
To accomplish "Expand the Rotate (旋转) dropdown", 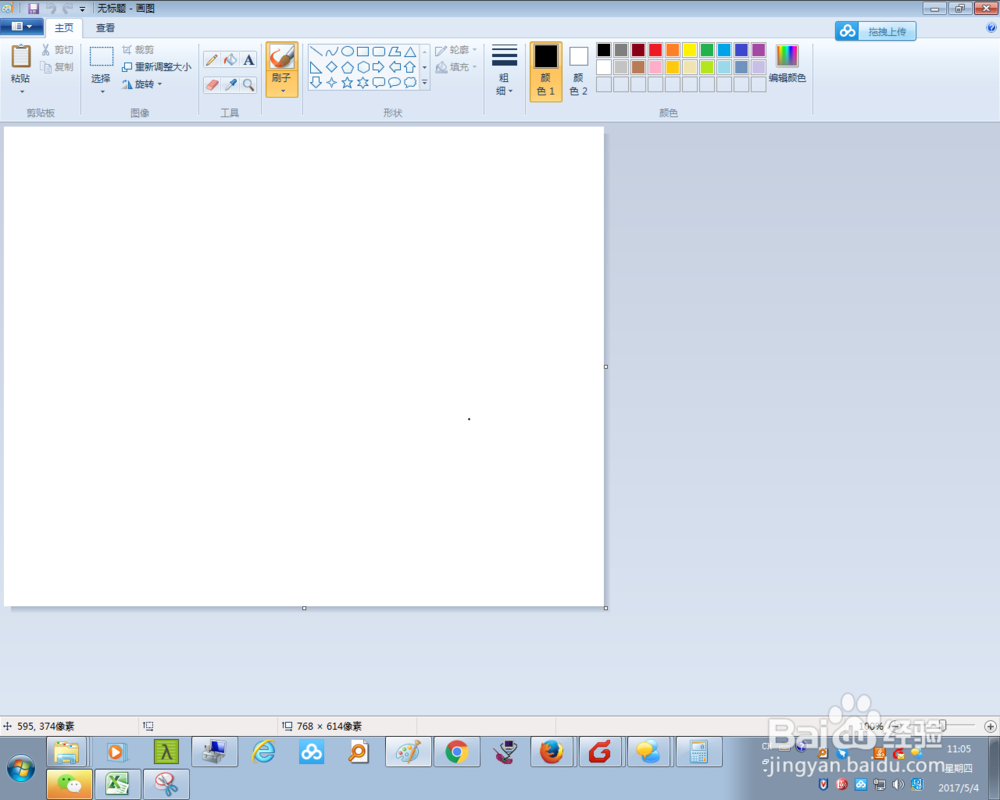I will click(160, 84).
